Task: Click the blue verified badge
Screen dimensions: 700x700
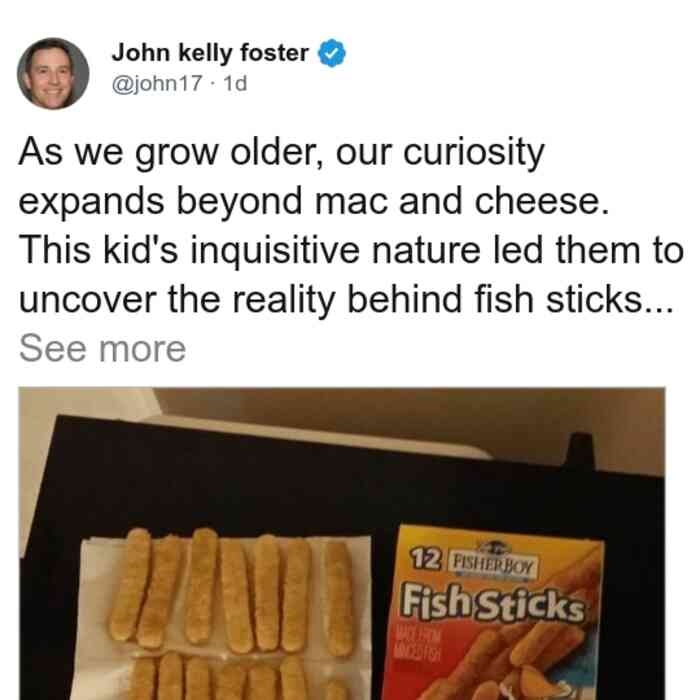Action: coord(331,53)
